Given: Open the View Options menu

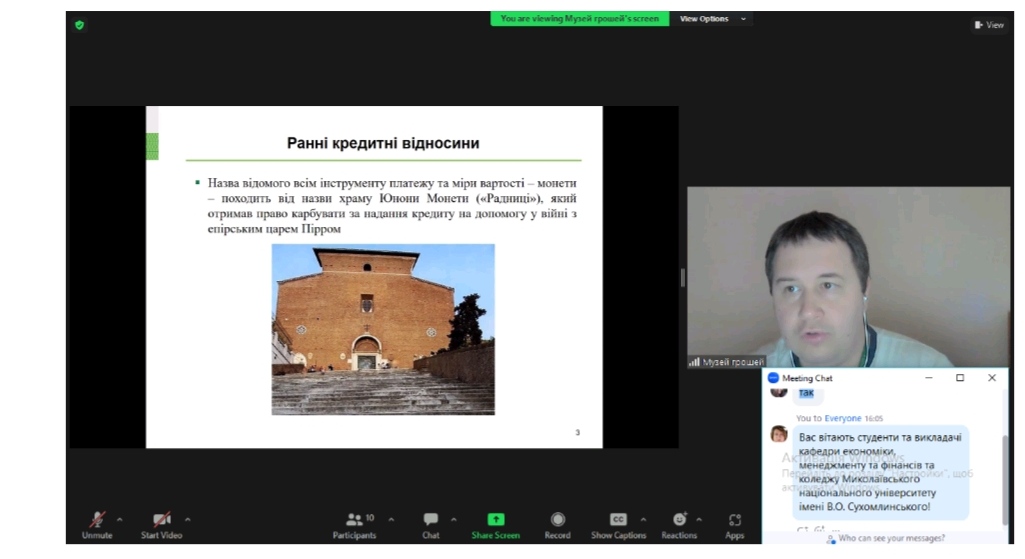Looking at the screenshot, I should (x=714, y=19).
